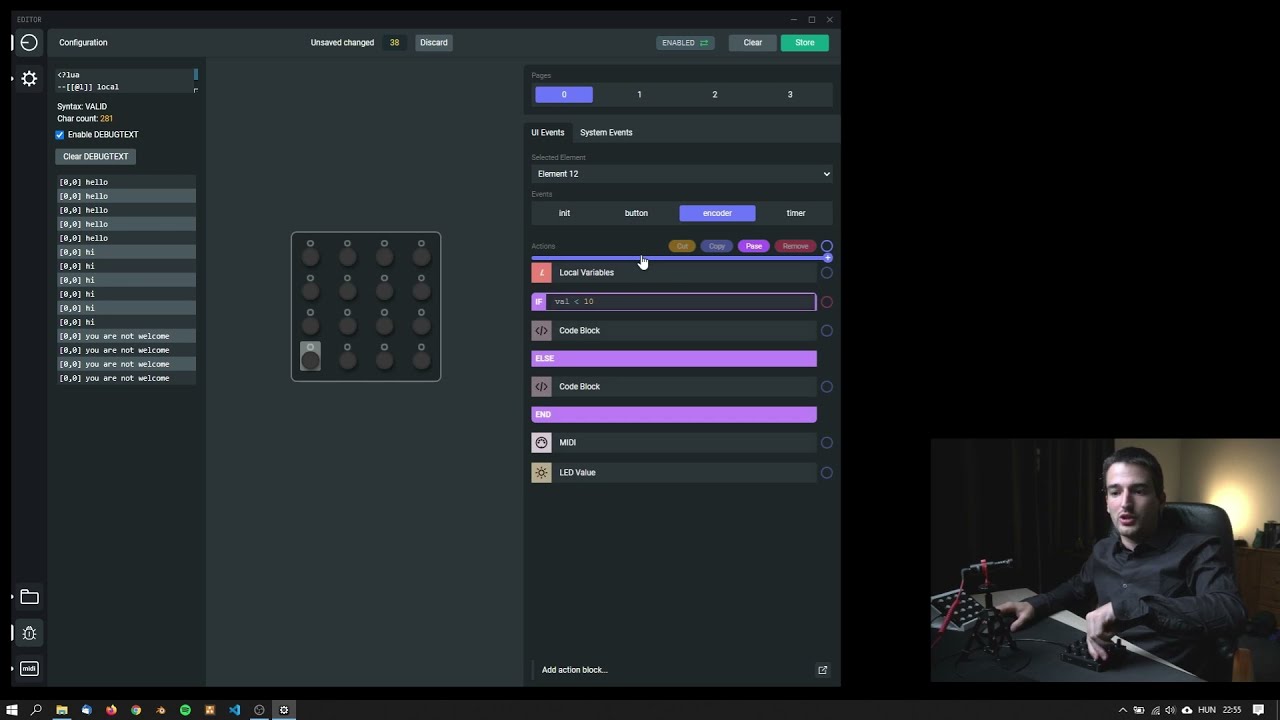Select second Code Block action circle
The width and height of the screenshot is (1280, 720).
tap(827, 386)
